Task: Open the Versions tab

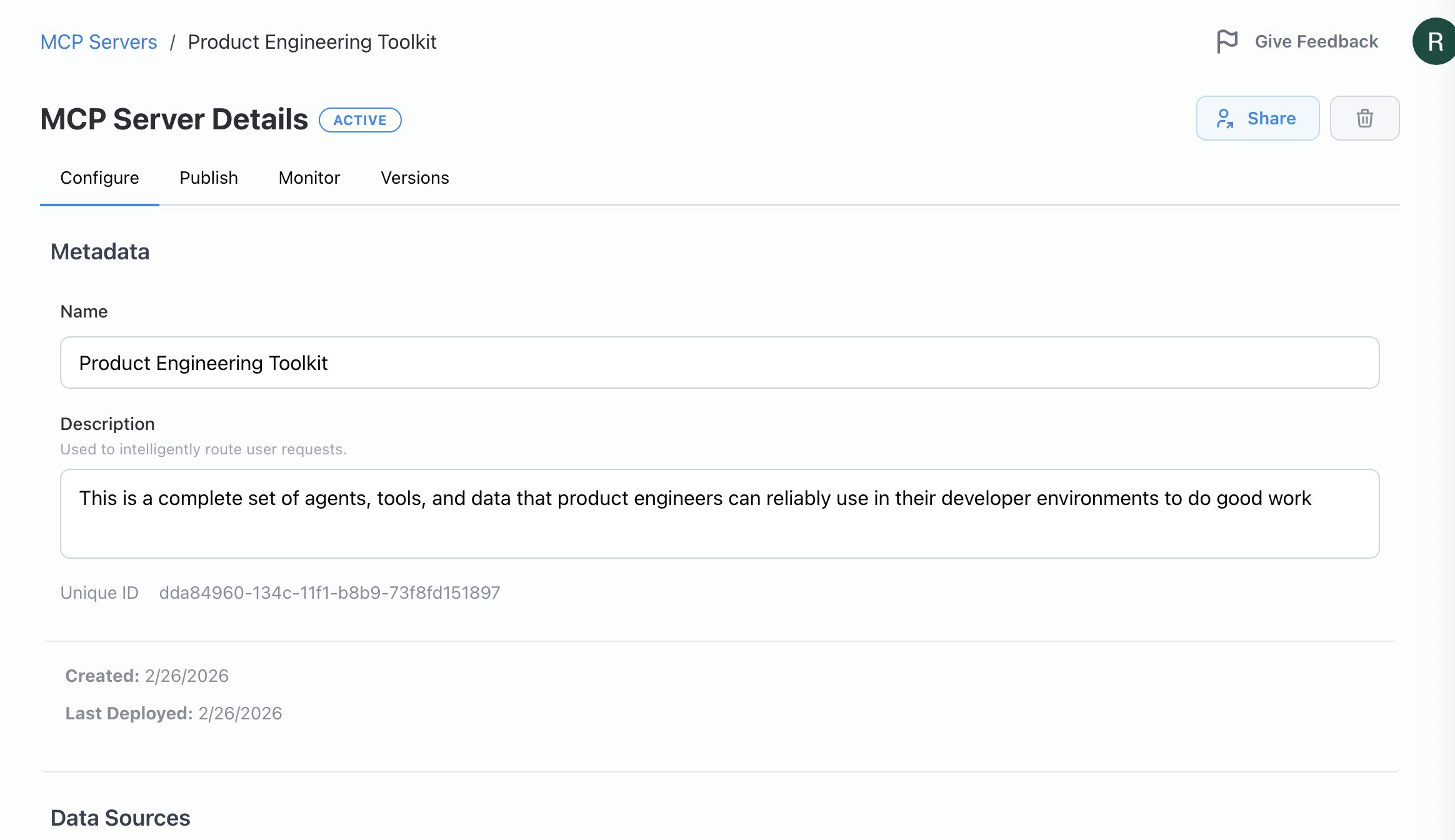Action: (x=414, y=178)
